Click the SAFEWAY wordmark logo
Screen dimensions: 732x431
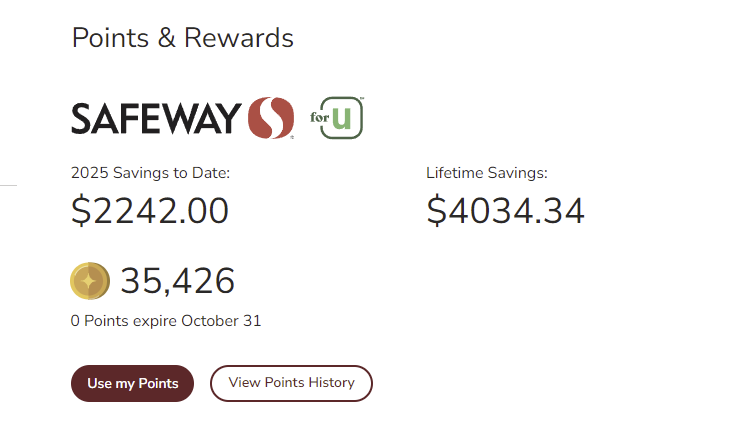157,118
